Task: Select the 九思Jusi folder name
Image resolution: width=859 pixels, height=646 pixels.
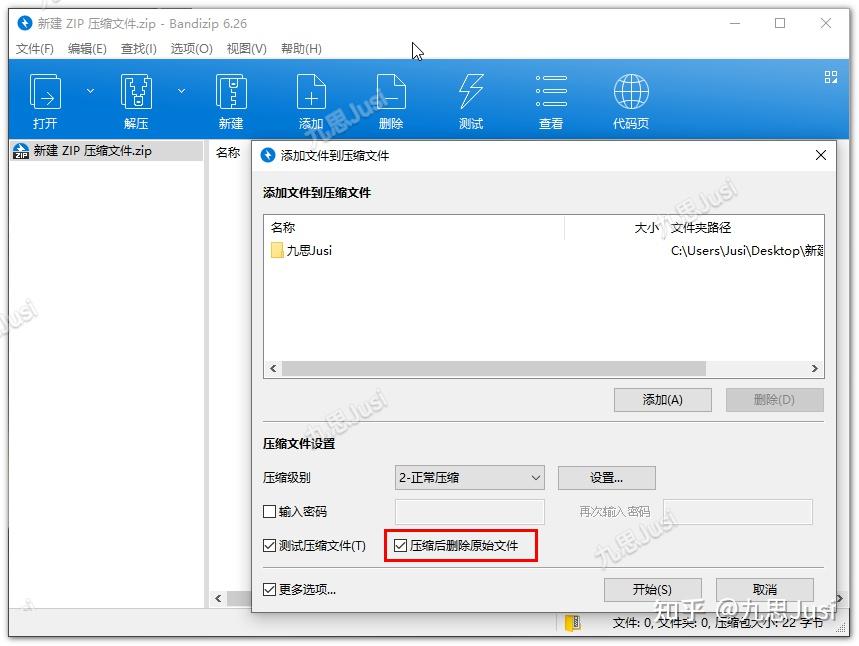Action: click(310, 250)
